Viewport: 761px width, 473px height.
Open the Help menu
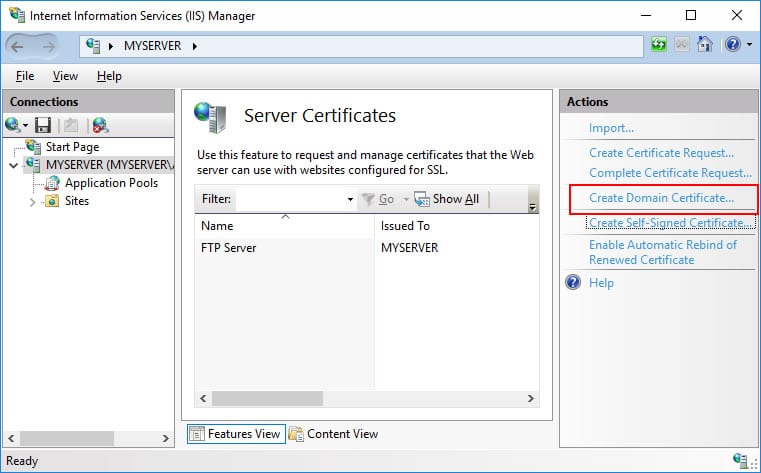(x=109, y=76)
